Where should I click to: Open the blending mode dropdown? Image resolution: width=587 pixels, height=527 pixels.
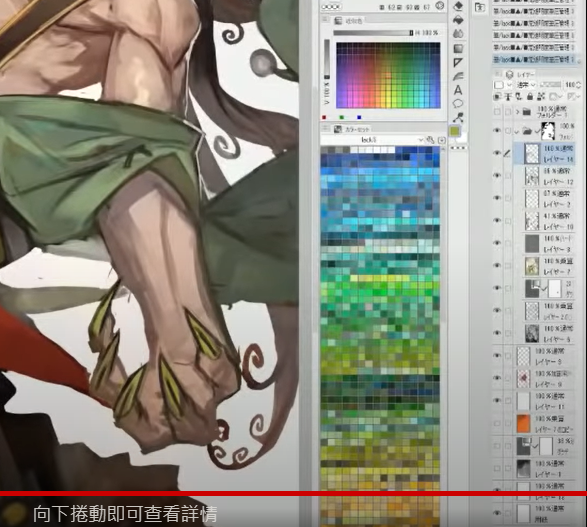coord(527,85)
